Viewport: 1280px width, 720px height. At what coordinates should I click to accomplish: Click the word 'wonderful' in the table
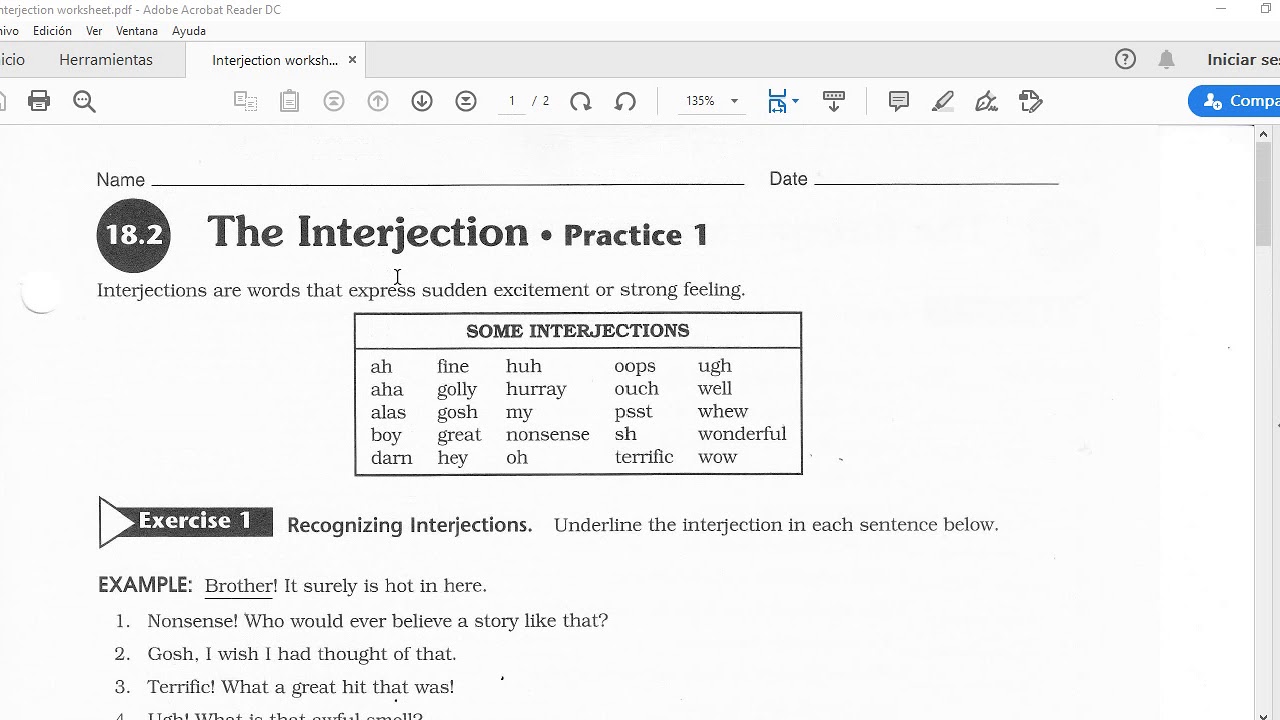click(x=742, y=434)
